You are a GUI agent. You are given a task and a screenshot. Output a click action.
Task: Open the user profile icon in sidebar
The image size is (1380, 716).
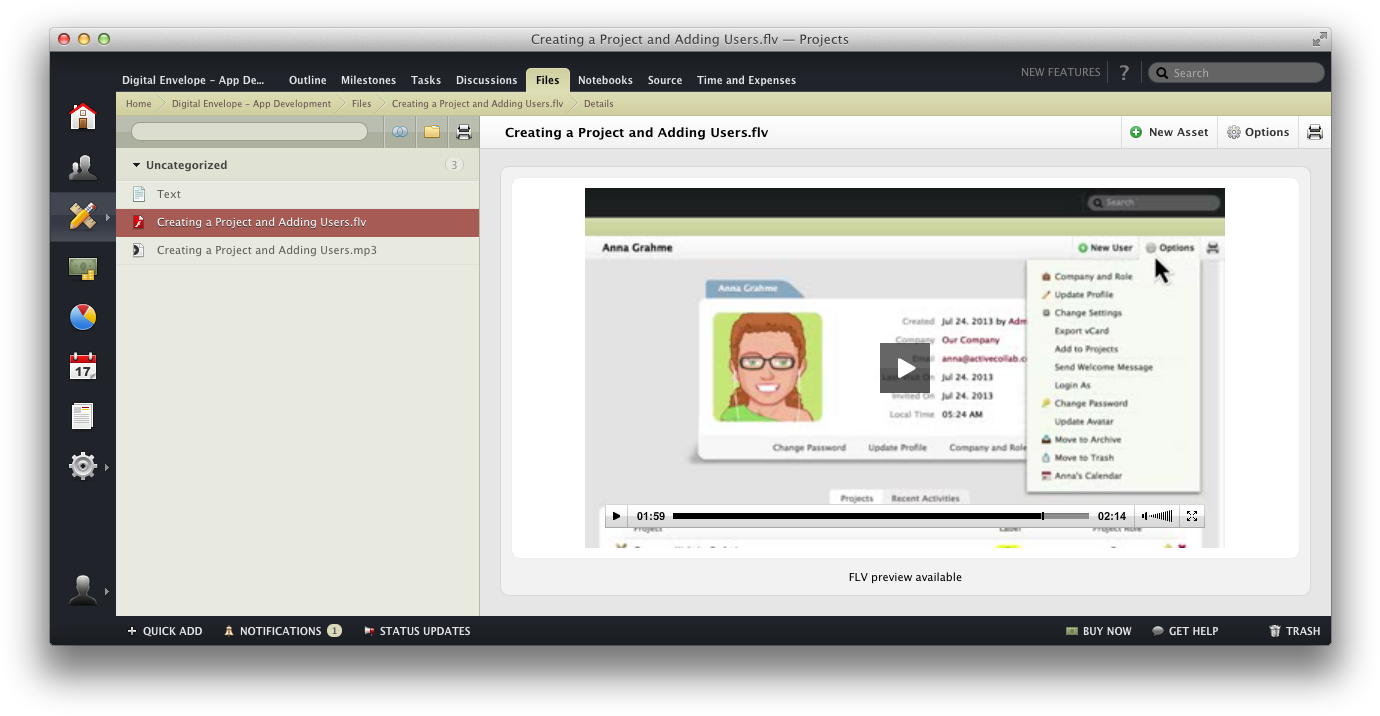coord(83,590)
